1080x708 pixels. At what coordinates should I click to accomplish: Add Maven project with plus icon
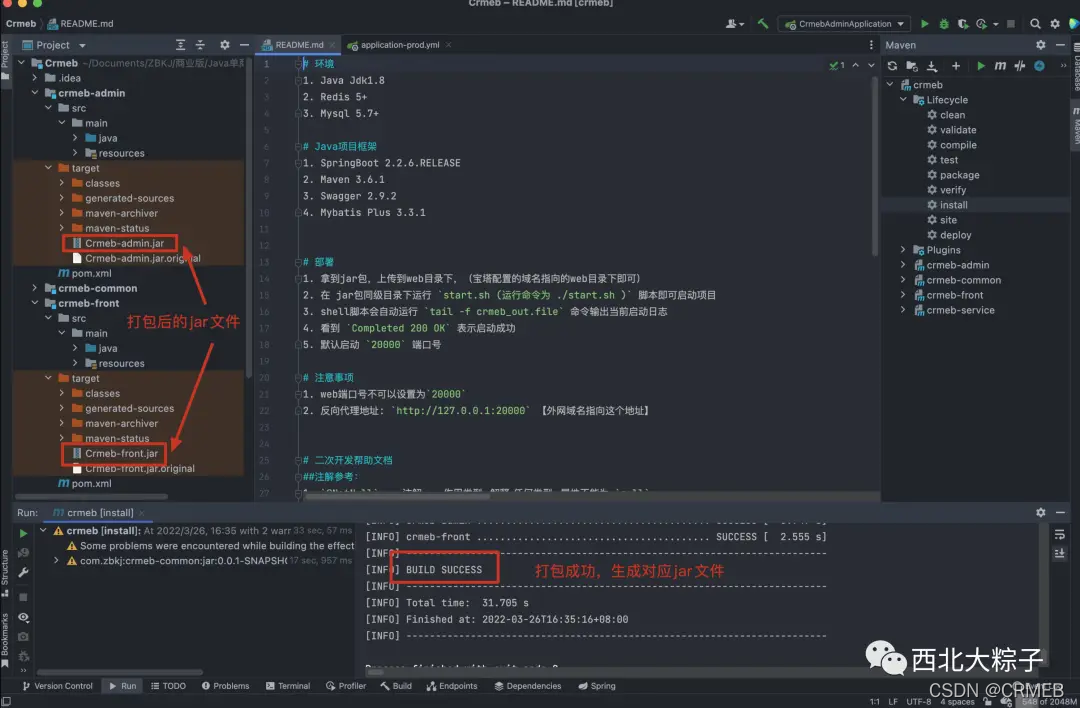955,65
